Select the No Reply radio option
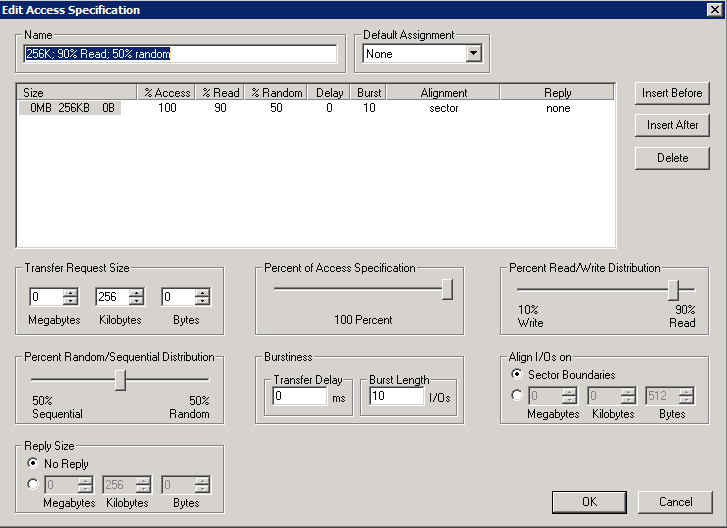Image resolution: width=727 pixels, height=528 pixels. pos(34,464)
